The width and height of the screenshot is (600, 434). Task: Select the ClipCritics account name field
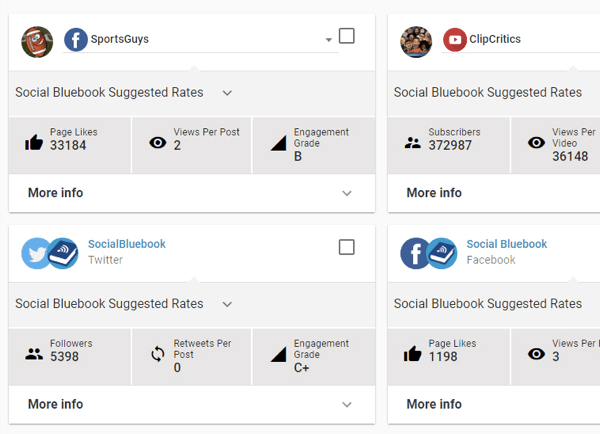click(x=520, y=40)
